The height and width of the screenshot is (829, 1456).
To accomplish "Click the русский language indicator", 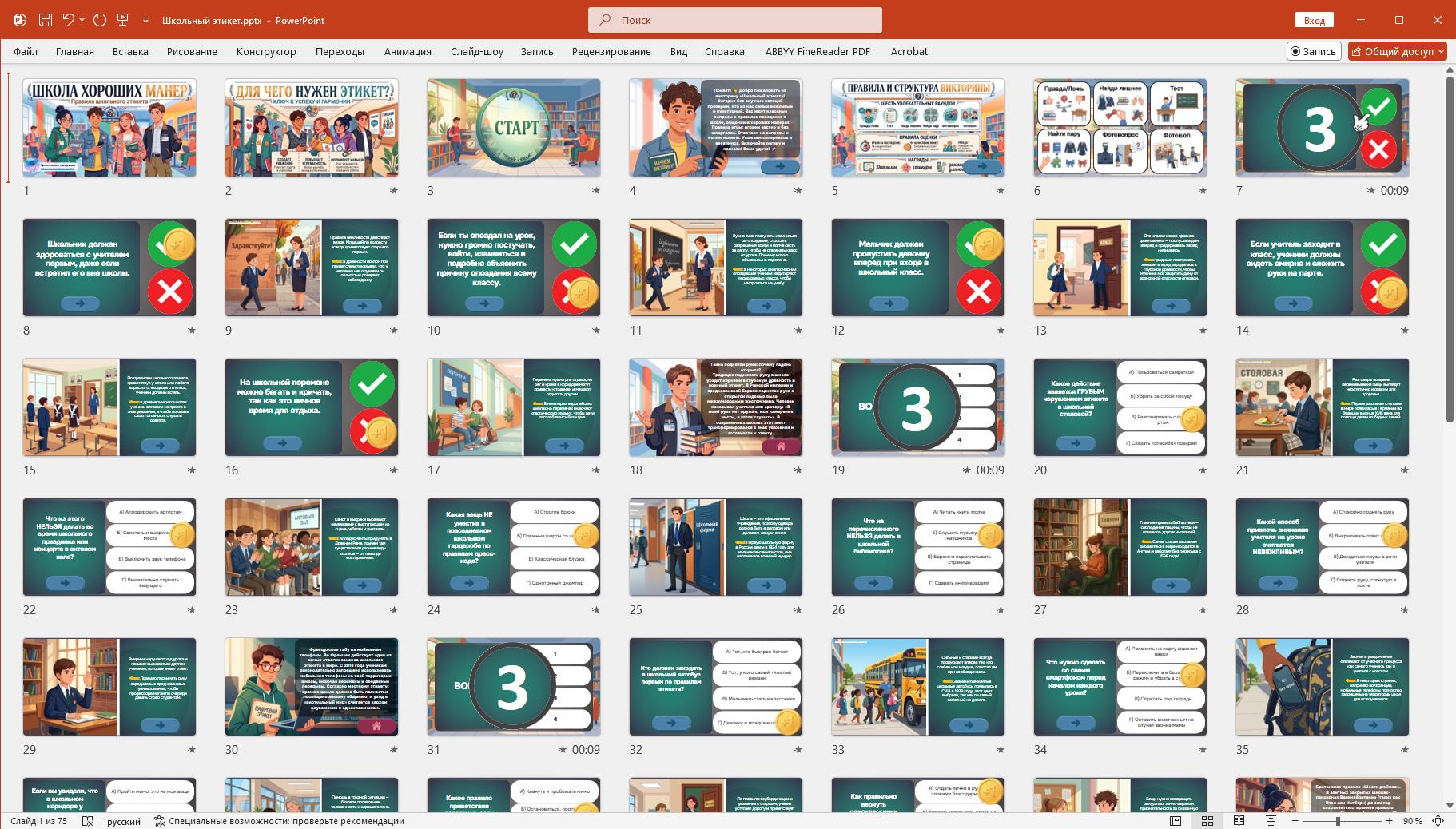I will 124,821.
